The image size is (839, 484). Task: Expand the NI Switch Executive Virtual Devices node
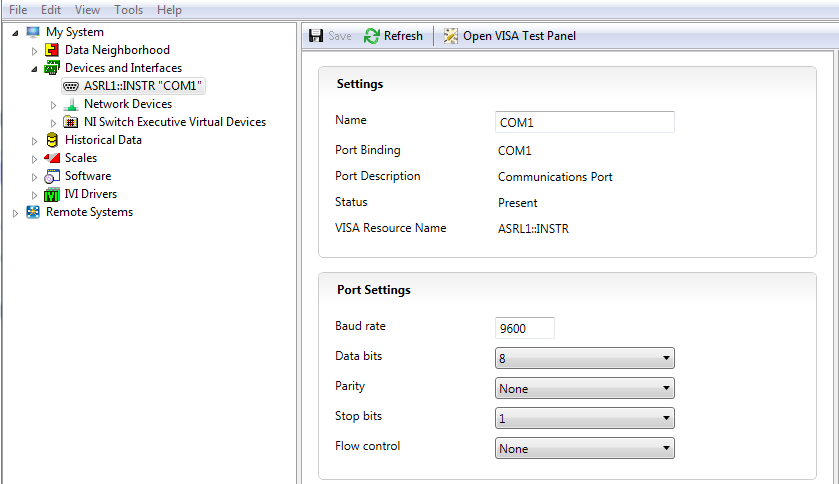53,123
